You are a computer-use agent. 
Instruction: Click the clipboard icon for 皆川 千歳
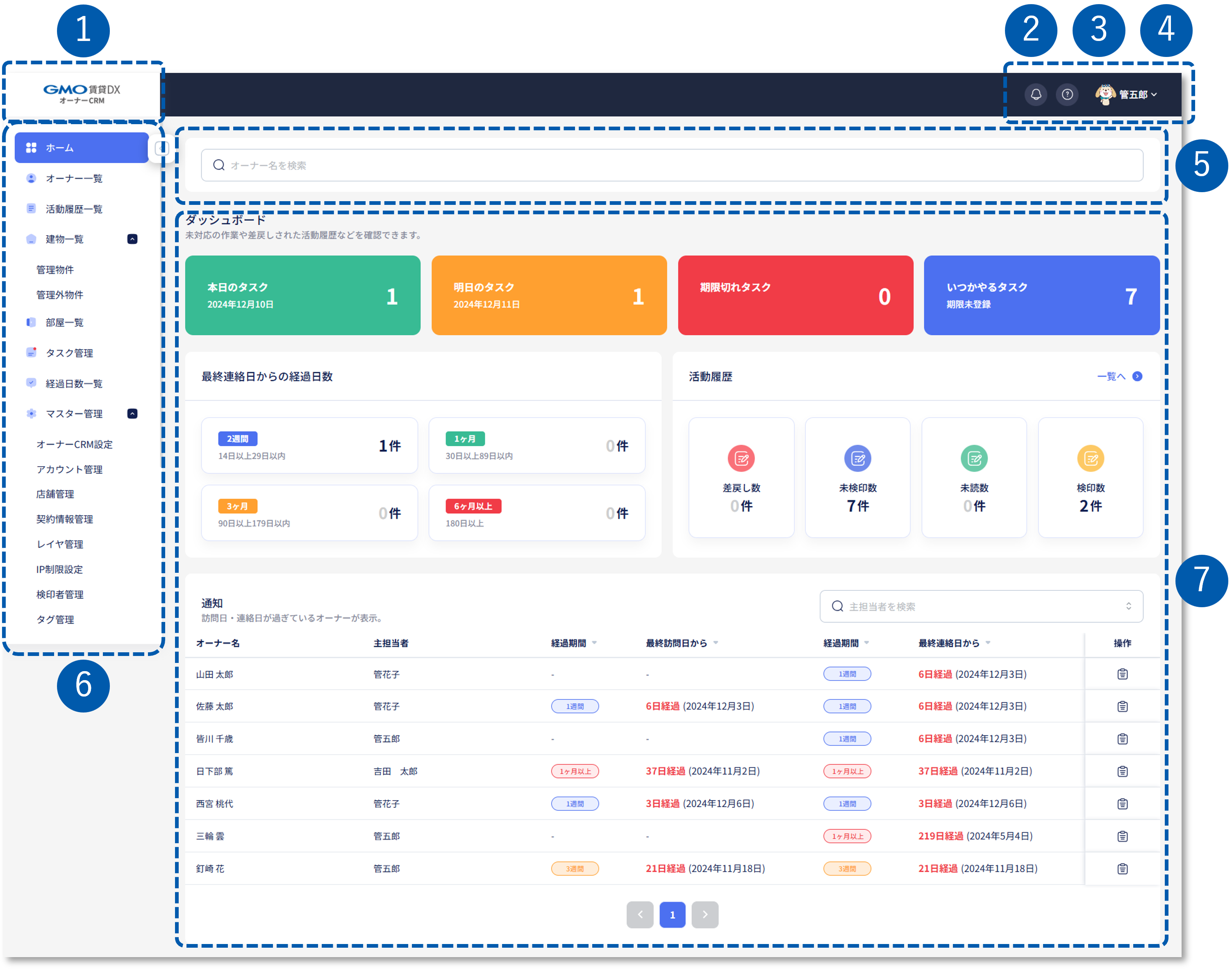tap(1123, 739)
